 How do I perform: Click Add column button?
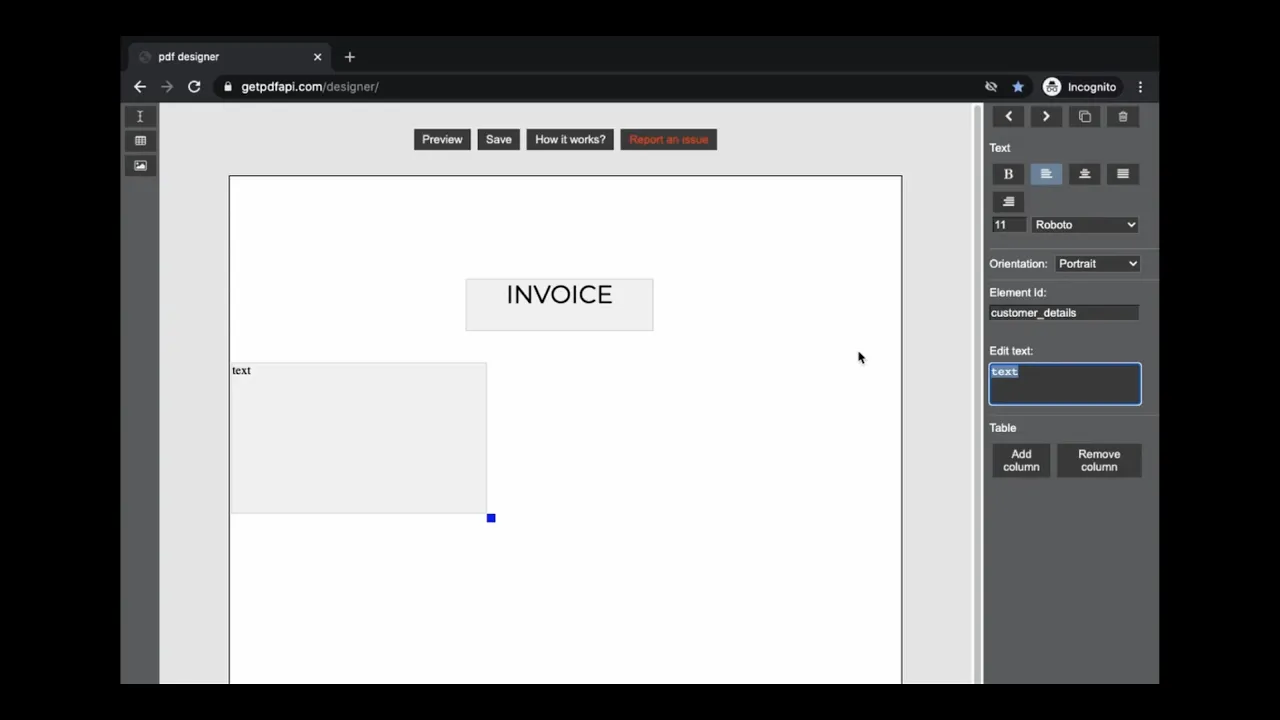point(1021,460)
